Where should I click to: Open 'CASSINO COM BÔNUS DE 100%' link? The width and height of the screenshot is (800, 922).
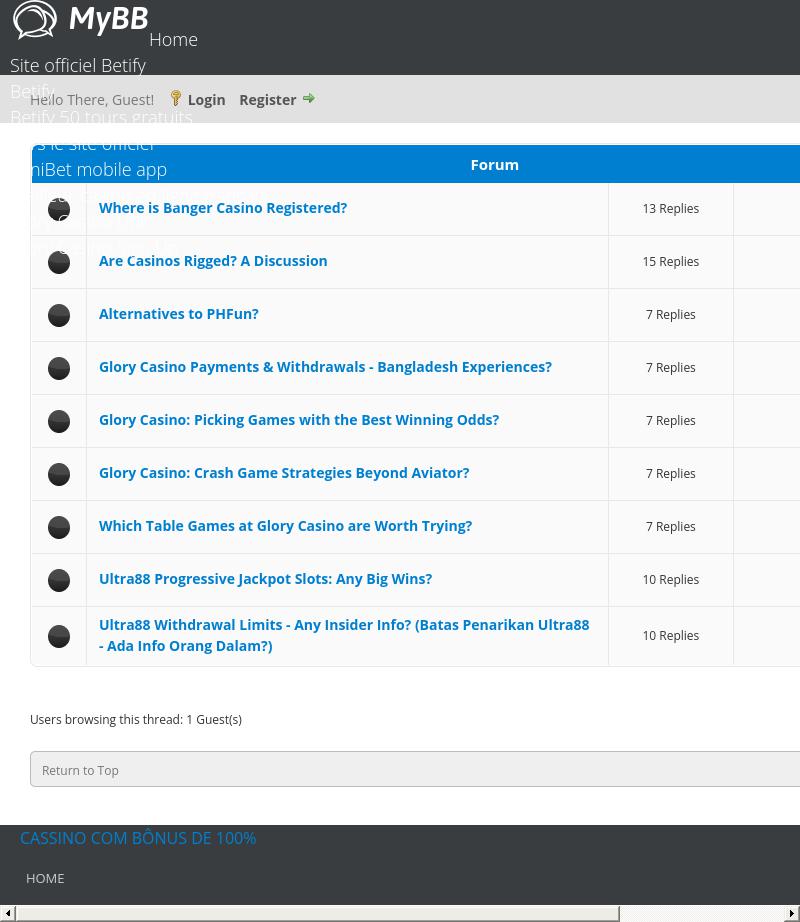click(138, 838)
